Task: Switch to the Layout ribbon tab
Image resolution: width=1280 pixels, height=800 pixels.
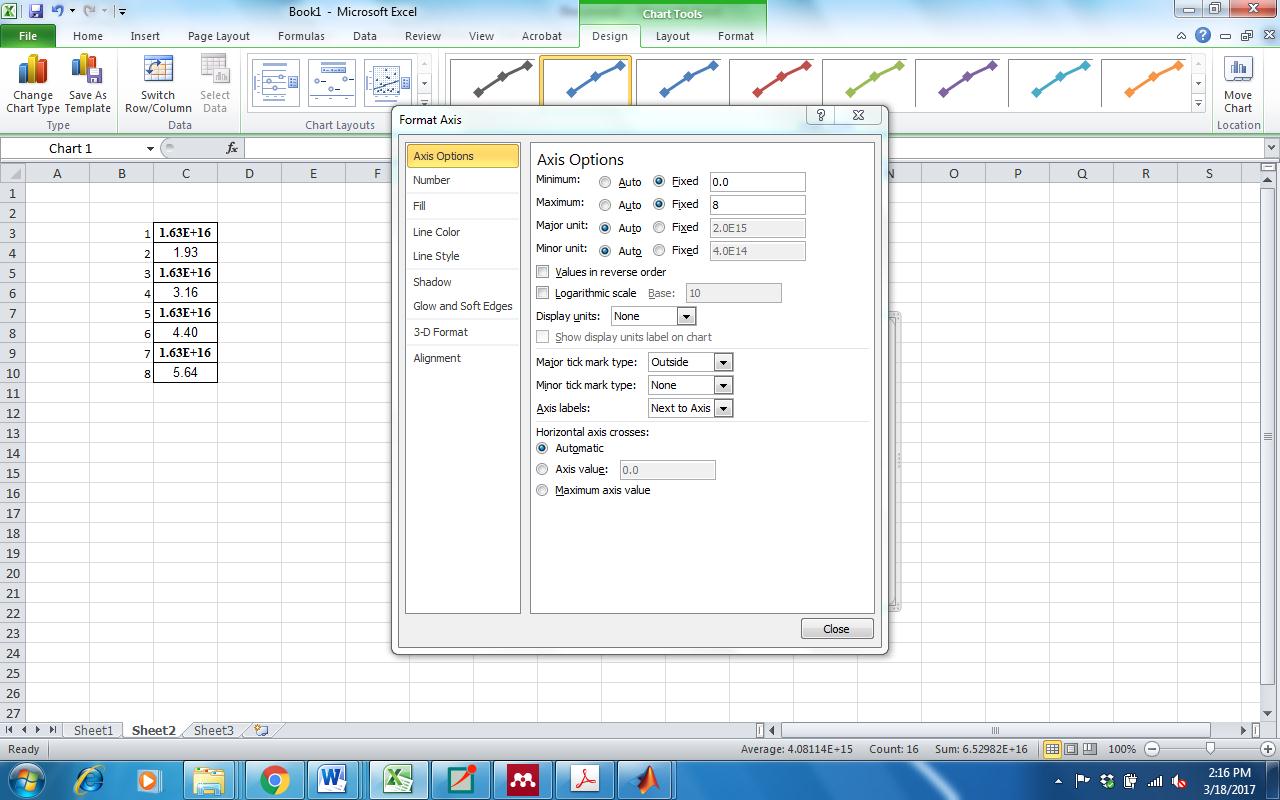Action: click(672, 35)
